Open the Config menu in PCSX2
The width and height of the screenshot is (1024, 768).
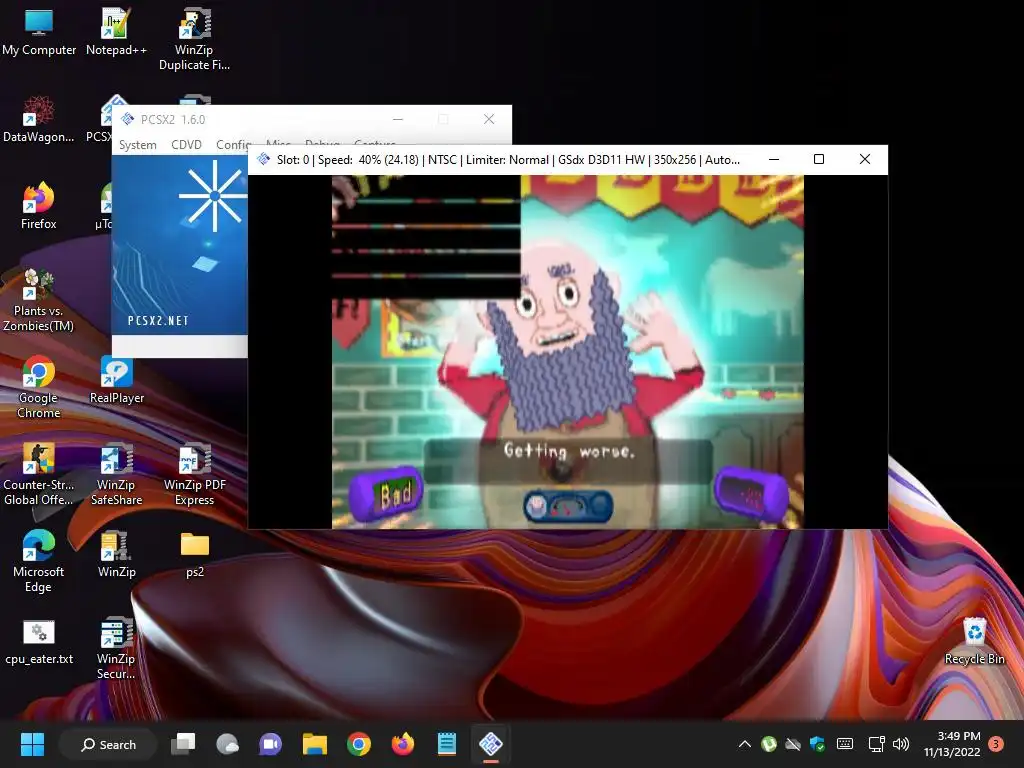(x=232, y=145)
